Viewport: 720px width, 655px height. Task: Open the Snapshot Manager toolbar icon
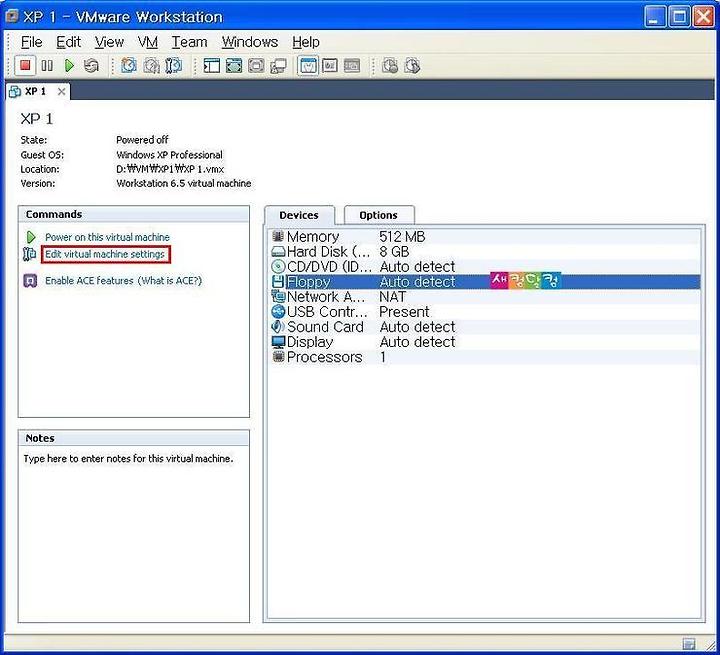click(174, 66)
